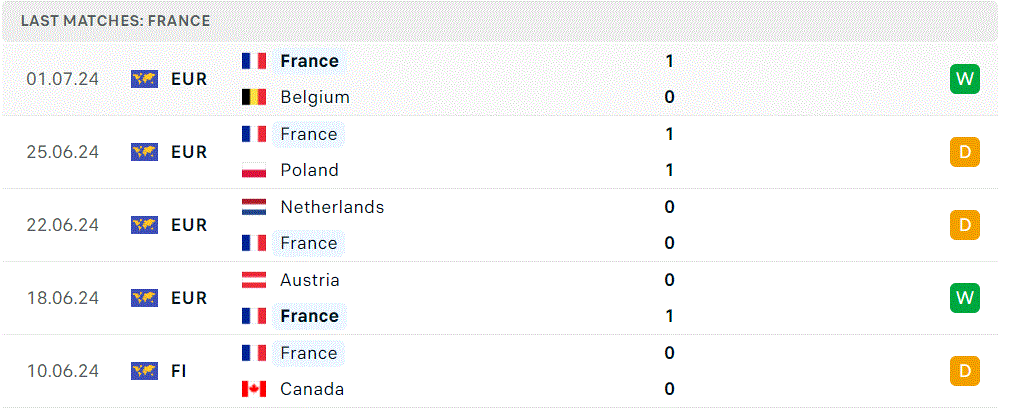
Task: Open the Netherlands team link
Action: (x=332, y=207)
